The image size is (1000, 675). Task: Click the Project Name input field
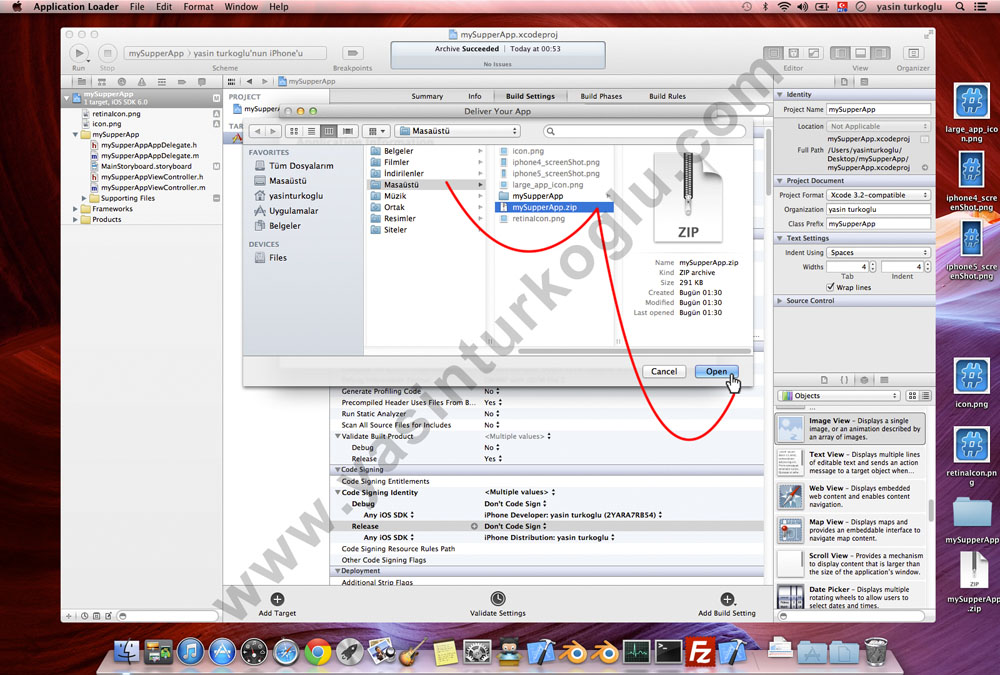[878, 110]
